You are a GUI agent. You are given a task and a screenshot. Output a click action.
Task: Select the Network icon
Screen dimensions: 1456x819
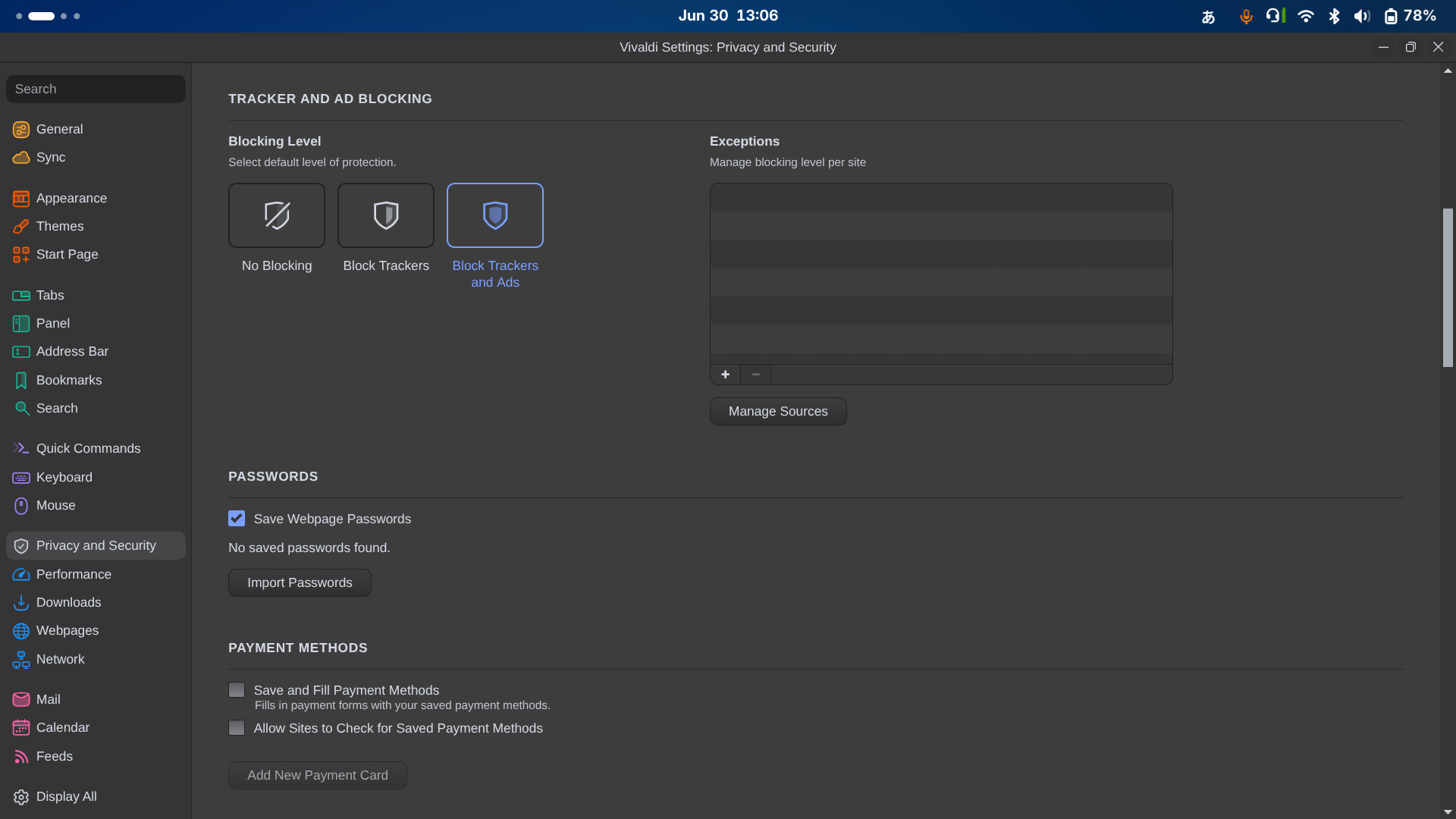[x=21, y=660]
